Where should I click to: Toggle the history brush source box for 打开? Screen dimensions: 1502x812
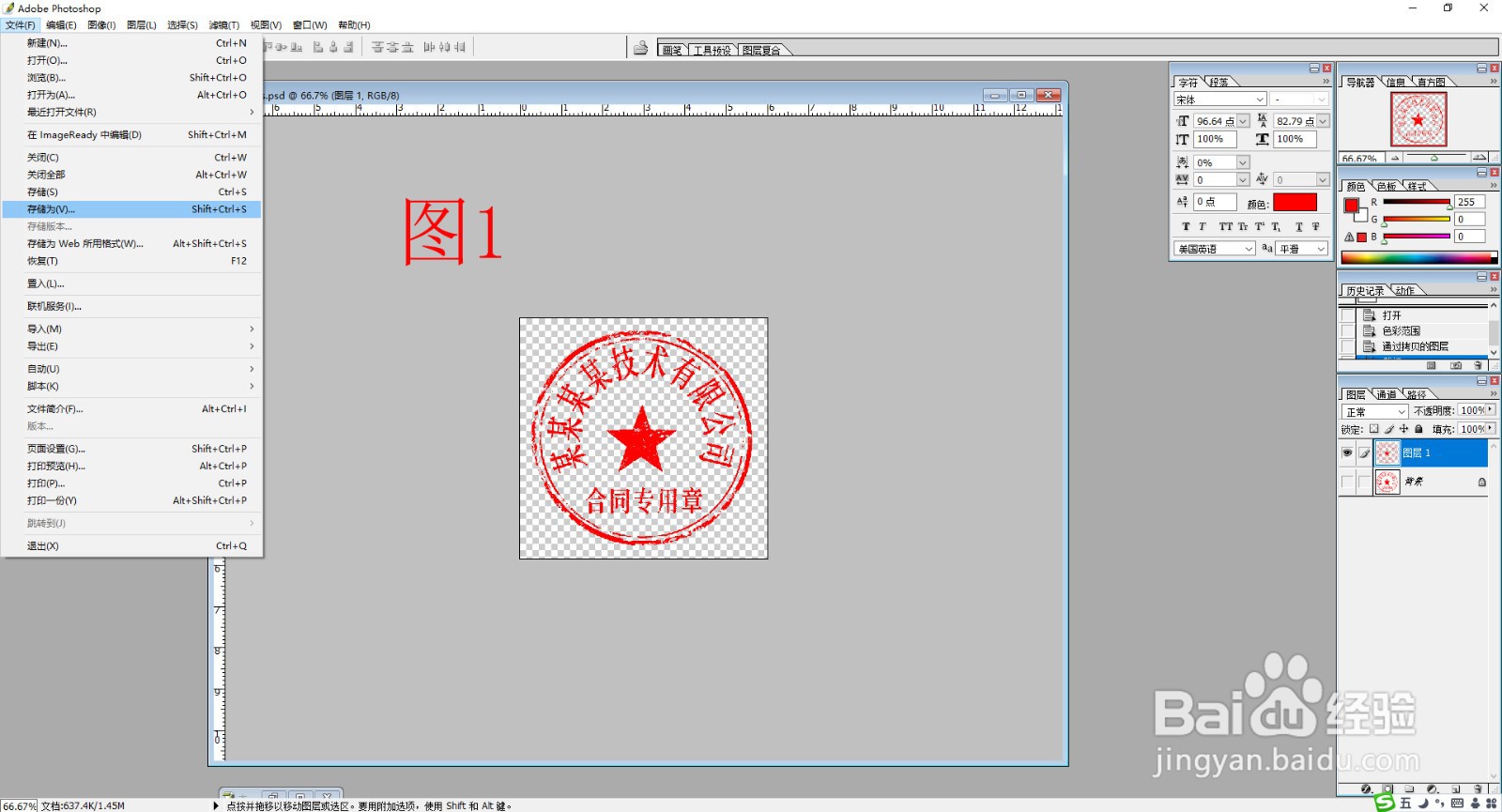point(1348,315)
